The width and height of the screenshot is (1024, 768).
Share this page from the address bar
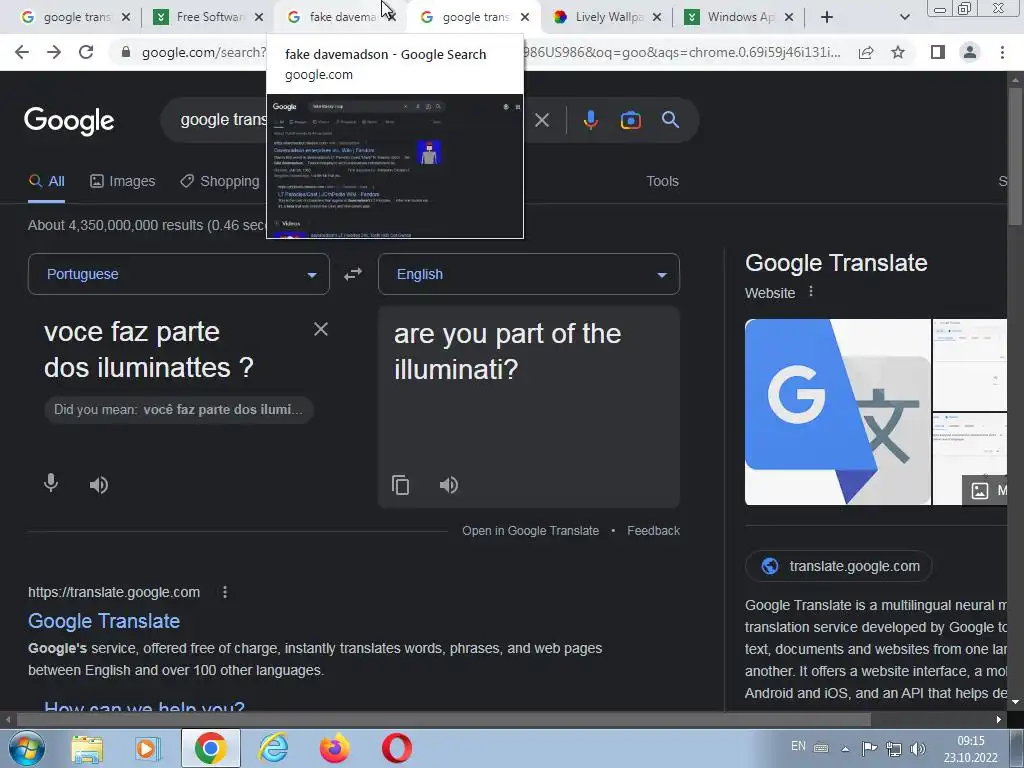pyautogui.click(x=866, y=52)
